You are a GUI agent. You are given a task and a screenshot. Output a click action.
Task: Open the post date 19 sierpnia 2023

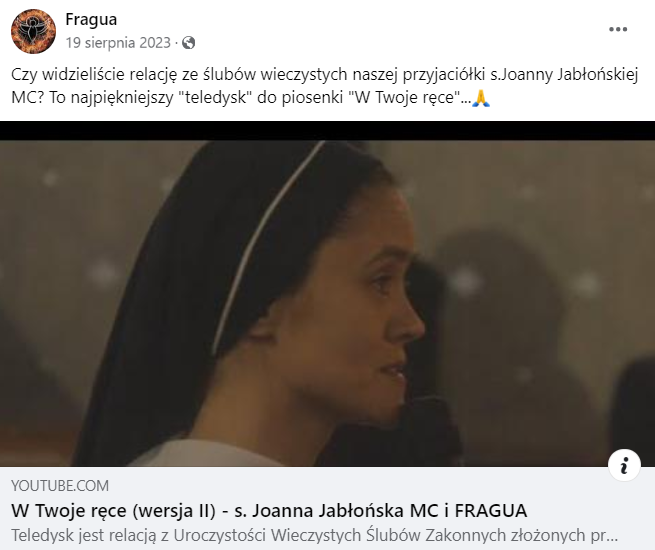[118, 43]
